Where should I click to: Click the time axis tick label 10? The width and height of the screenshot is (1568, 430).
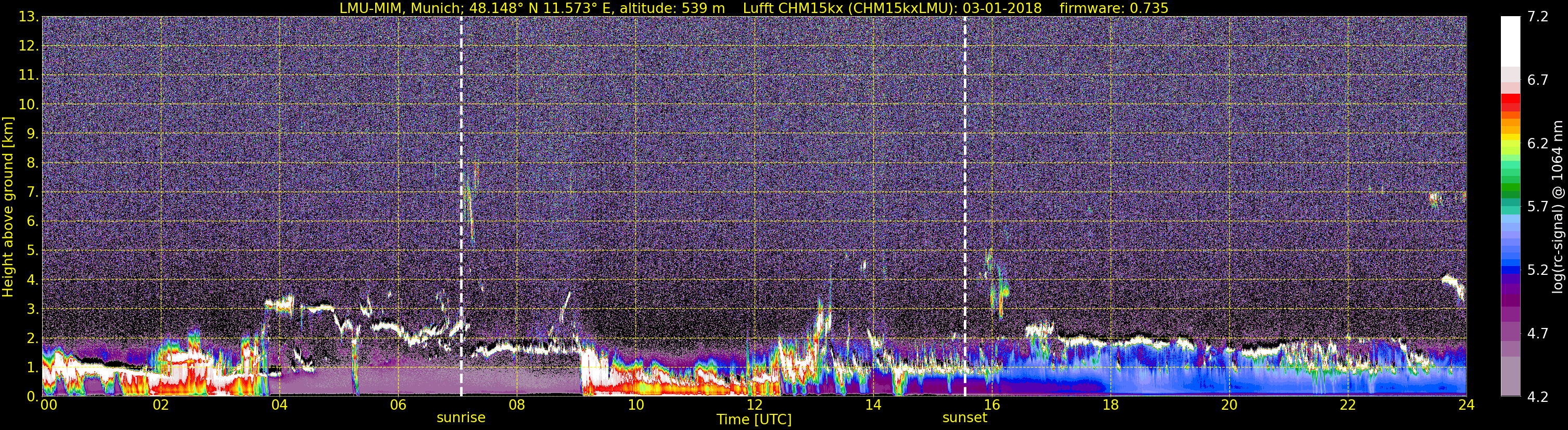635,405
